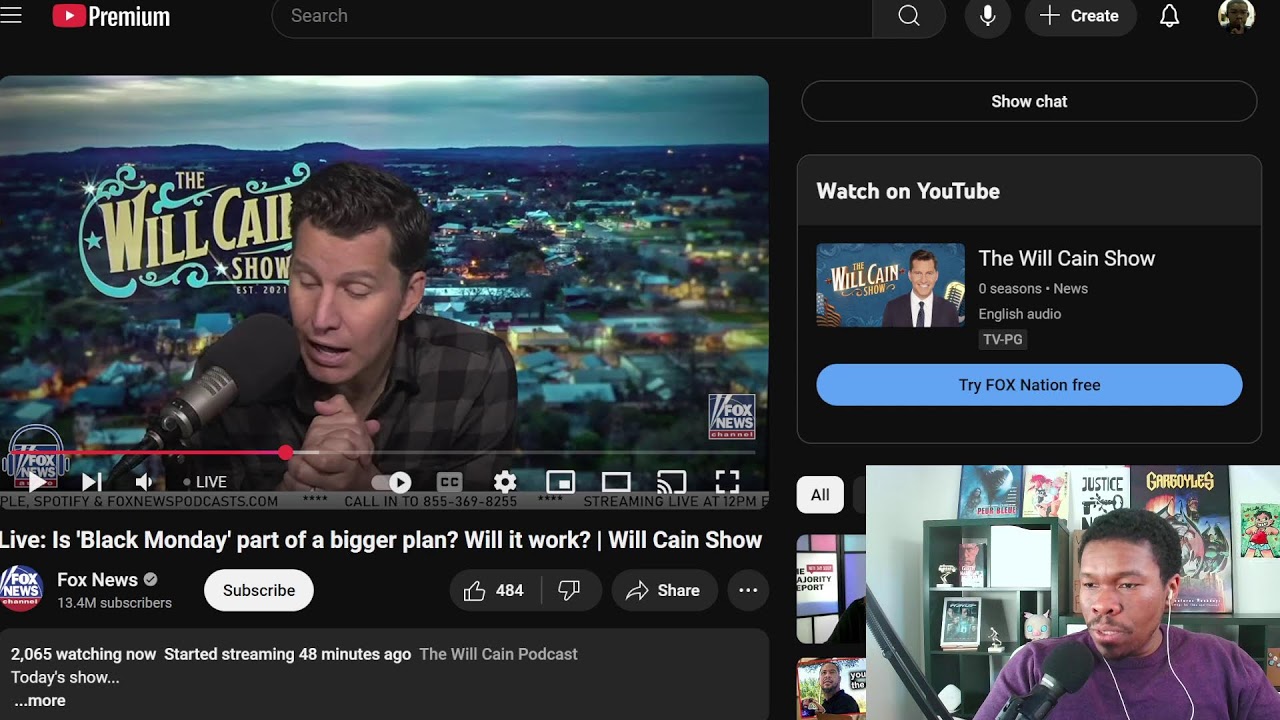
Task: Open The Will Cain Show thumbnail
Action: pos(891,285)
